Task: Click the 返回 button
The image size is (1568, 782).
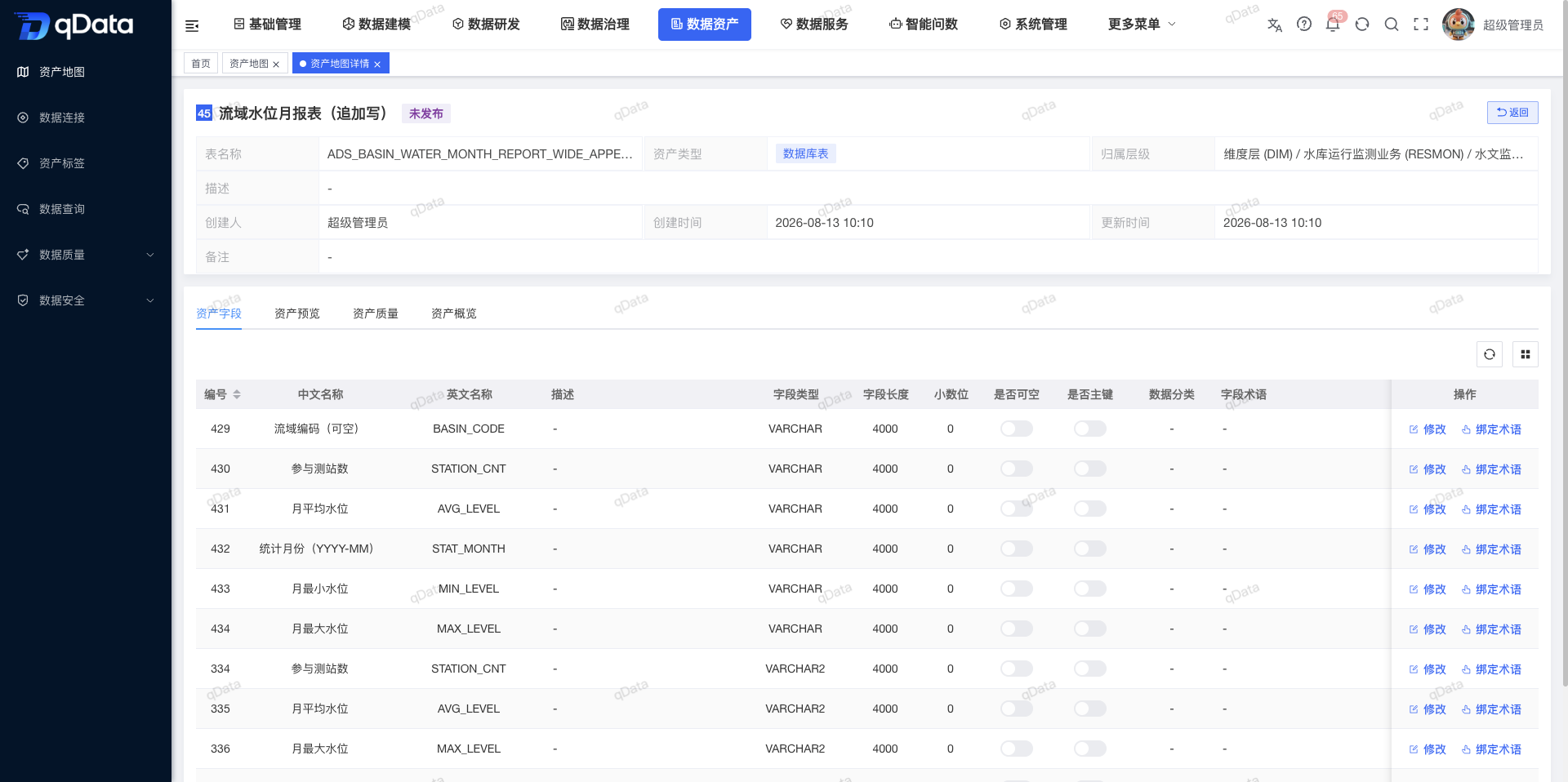Action: coord(1512,113)
